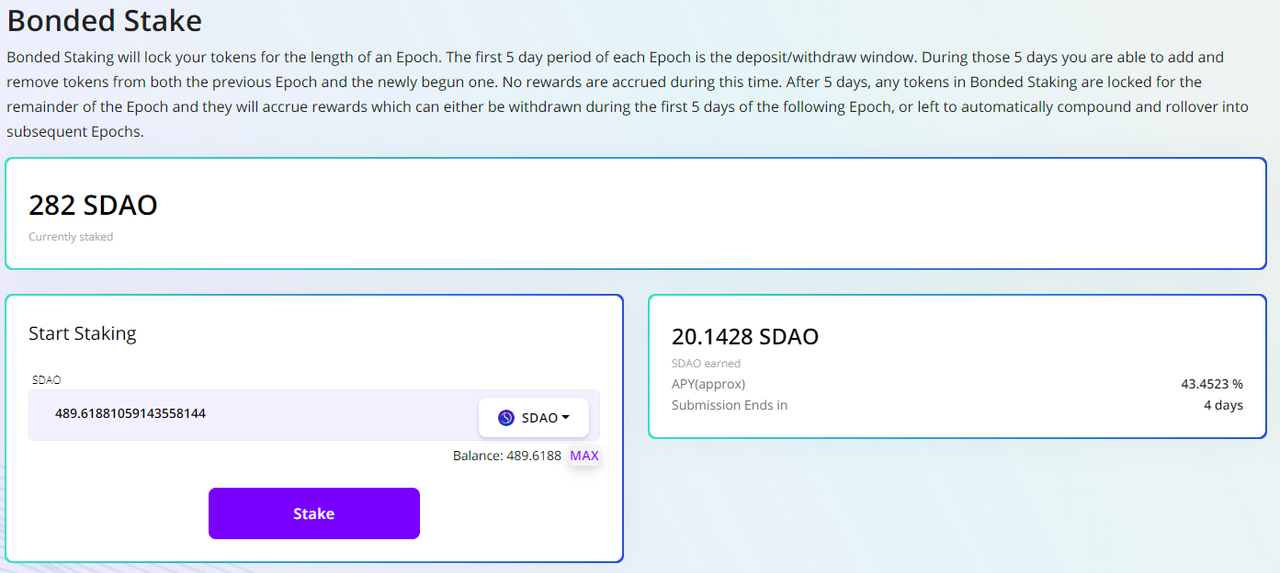Click the 20.1428 SDAO earned amount
The width and height of the screenshot is (1280, 573).
[x=745, y=337]
